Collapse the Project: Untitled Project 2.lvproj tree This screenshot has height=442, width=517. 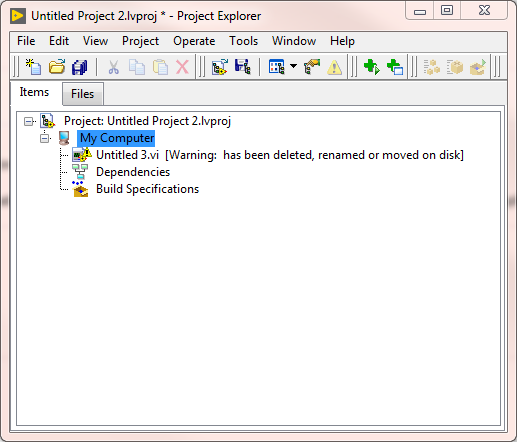(x=28, y=121)
